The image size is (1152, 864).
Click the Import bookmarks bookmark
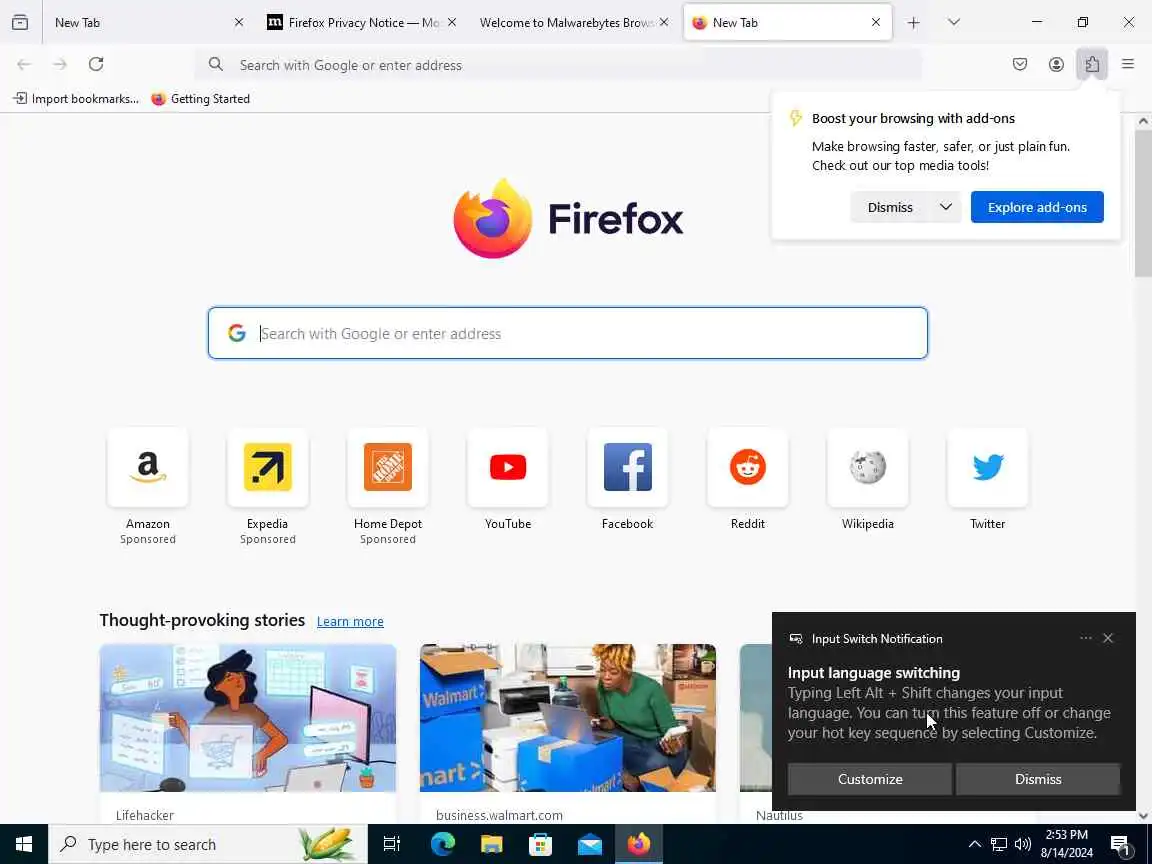pos(76,98)
